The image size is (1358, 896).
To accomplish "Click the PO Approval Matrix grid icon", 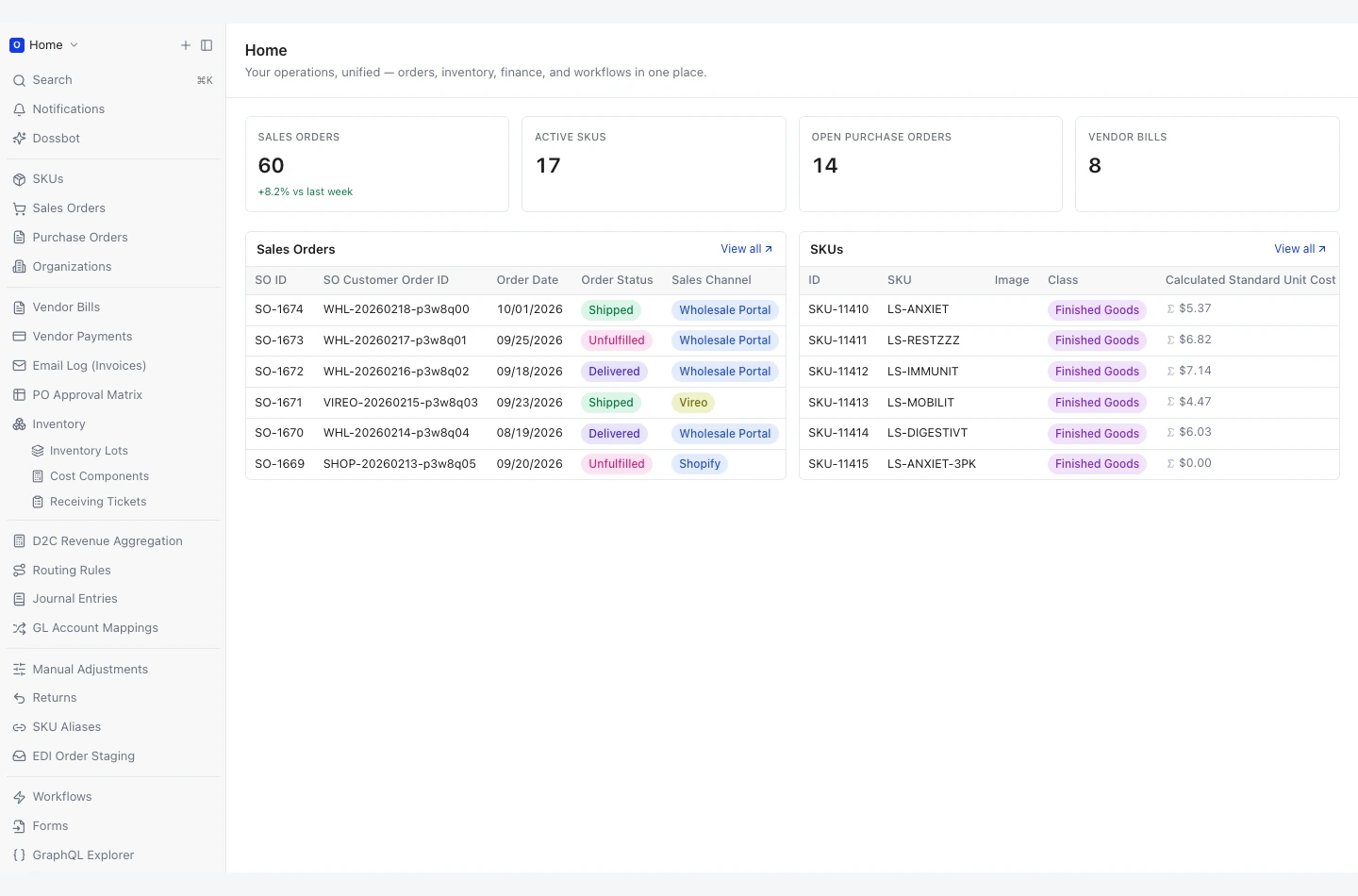I will (x=19, y=395).
